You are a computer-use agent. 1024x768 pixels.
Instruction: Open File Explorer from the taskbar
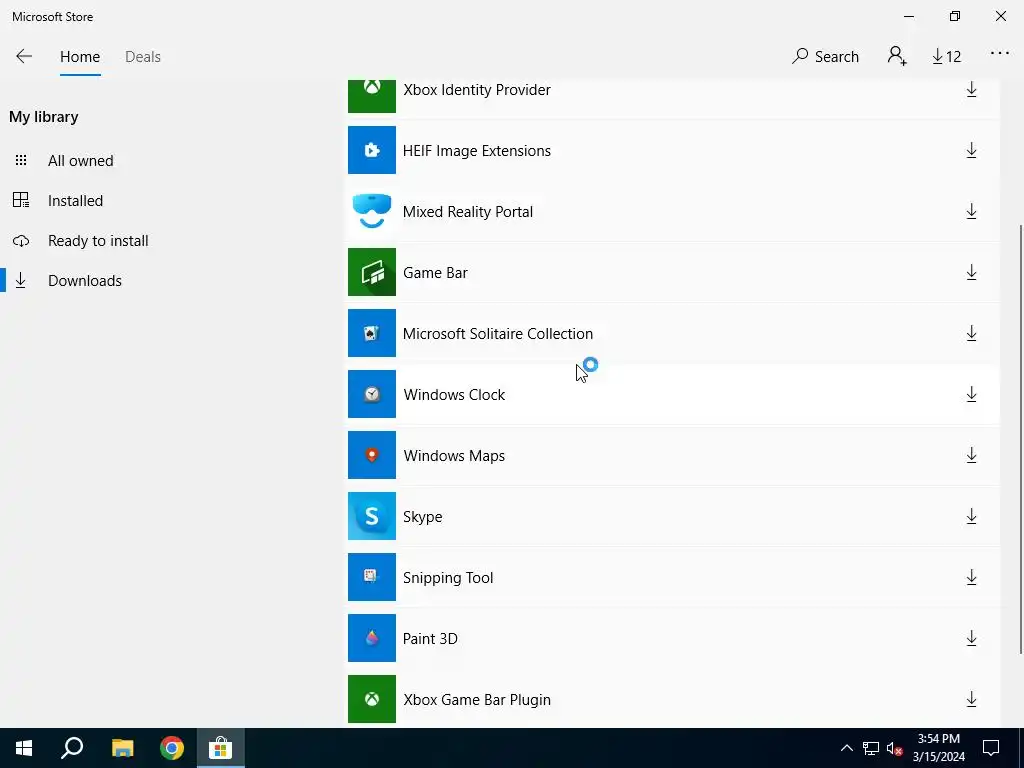tap(122, 748)
